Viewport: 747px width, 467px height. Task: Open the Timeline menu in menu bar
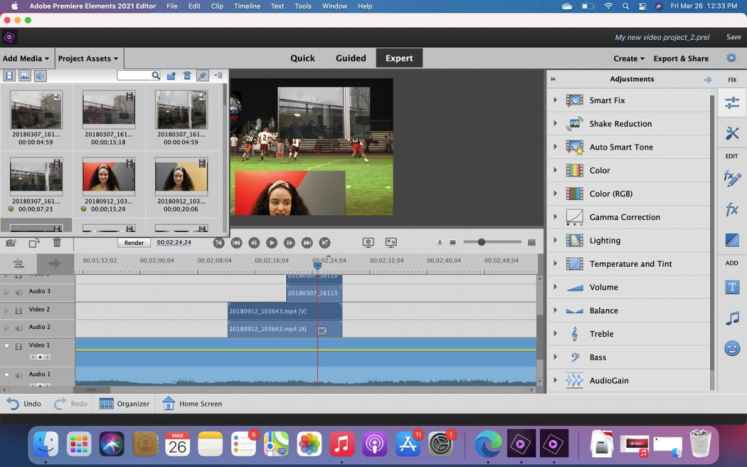tap(247, 6)
